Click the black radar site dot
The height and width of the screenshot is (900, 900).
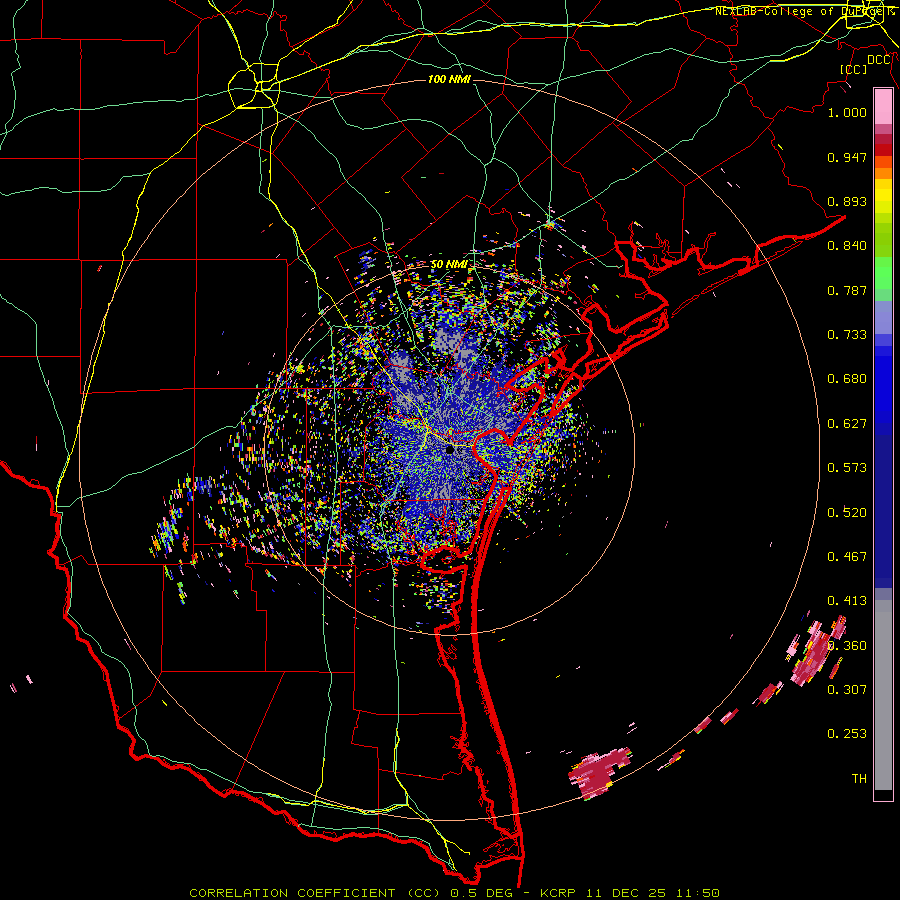450,449
